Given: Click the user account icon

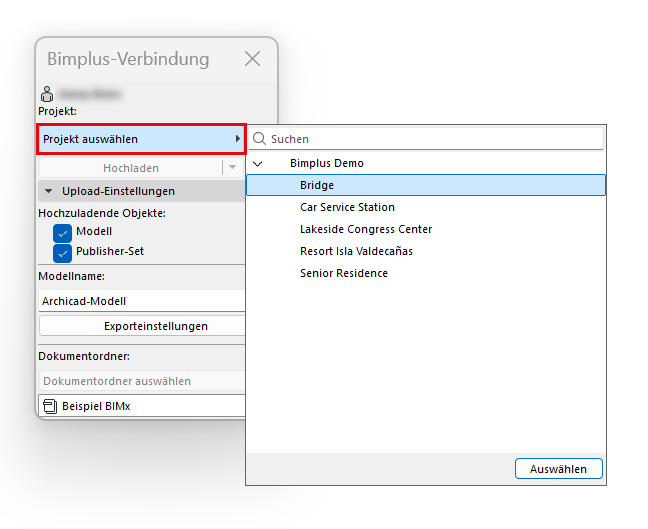Looking at the screenshot, I should pyautogui.click(x=47, y=94).
